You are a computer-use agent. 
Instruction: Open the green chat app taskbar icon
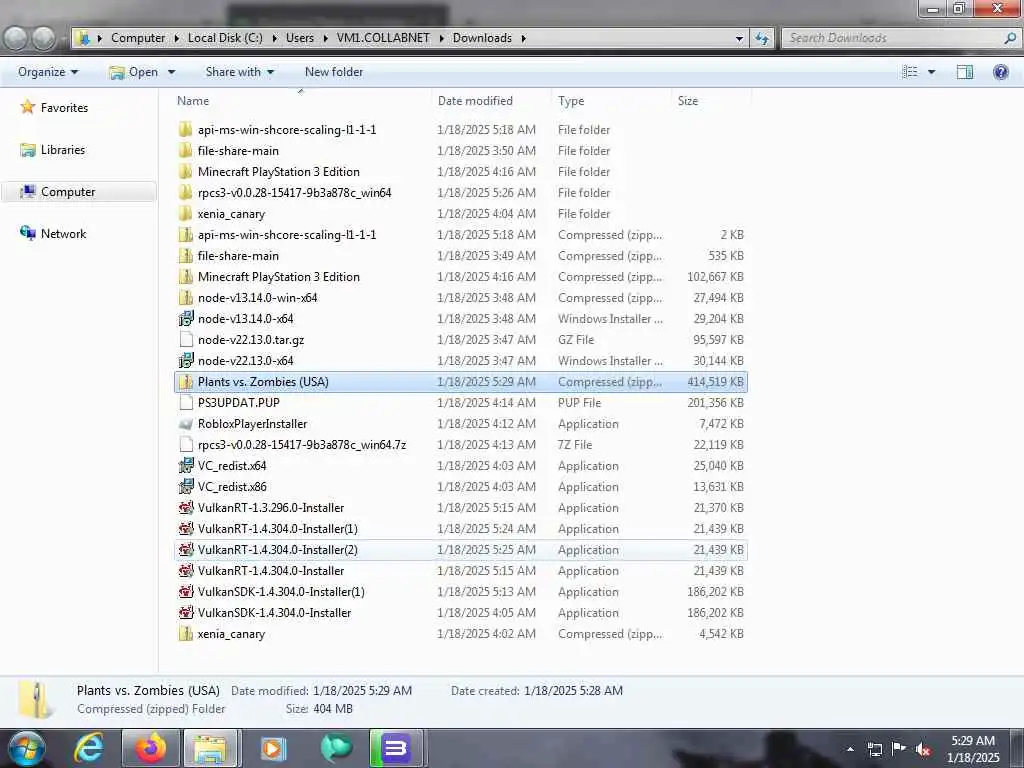336,748
